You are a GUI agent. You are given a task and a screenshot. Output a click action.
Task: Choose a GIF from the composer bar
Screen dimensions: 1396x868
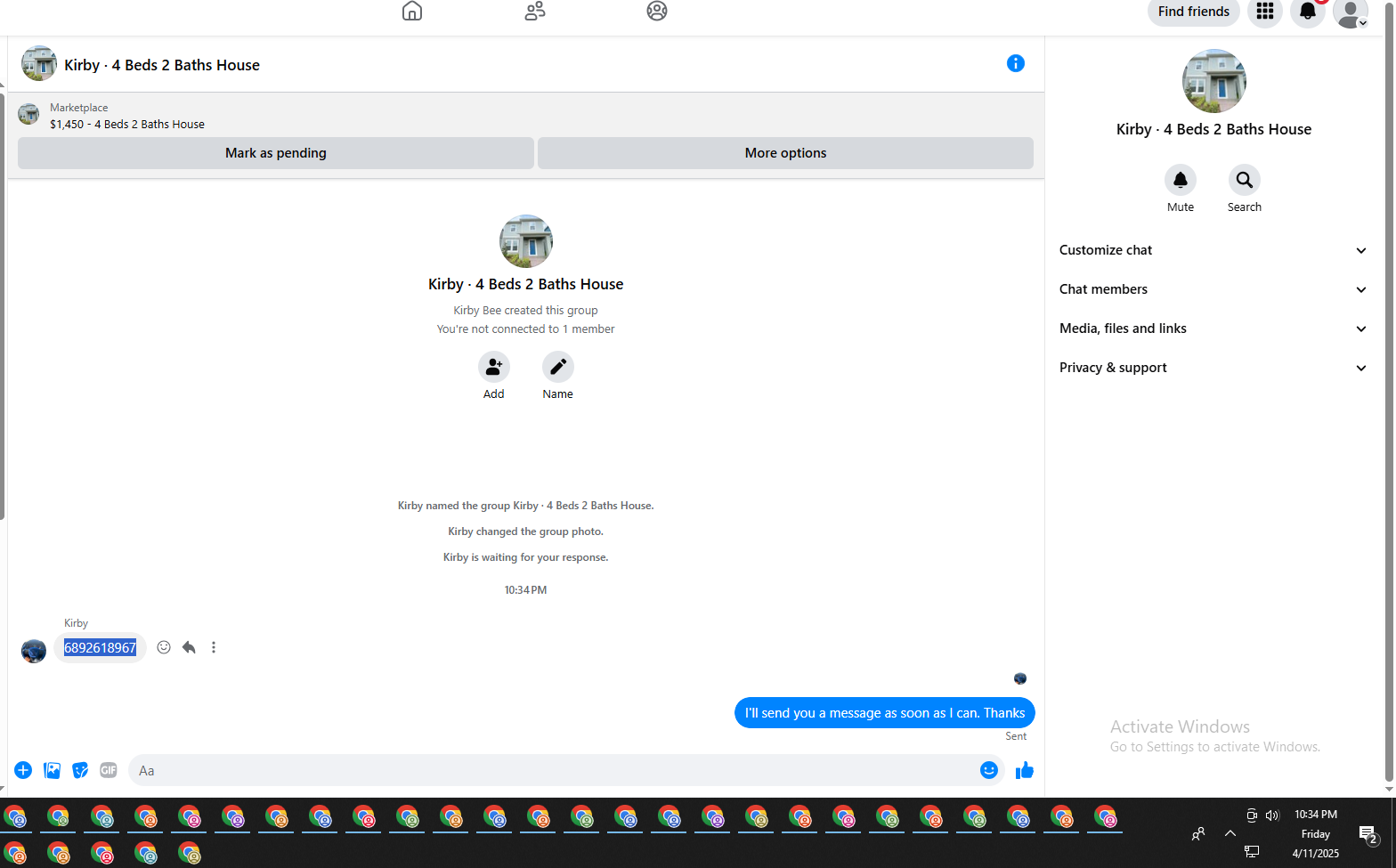[109, 770]
